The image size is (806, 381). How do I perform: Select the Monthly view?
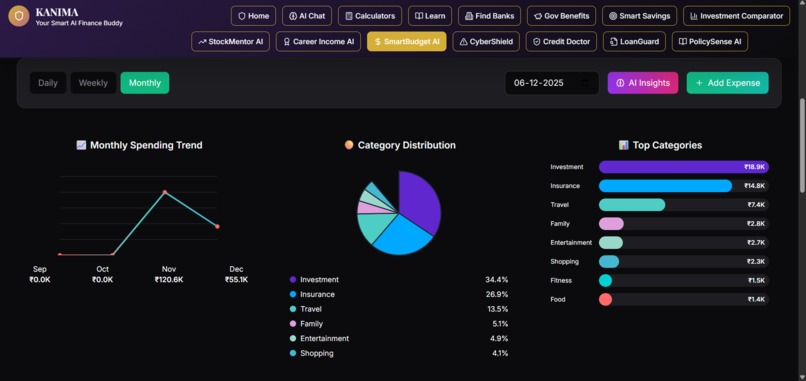(x=145, y=83)
